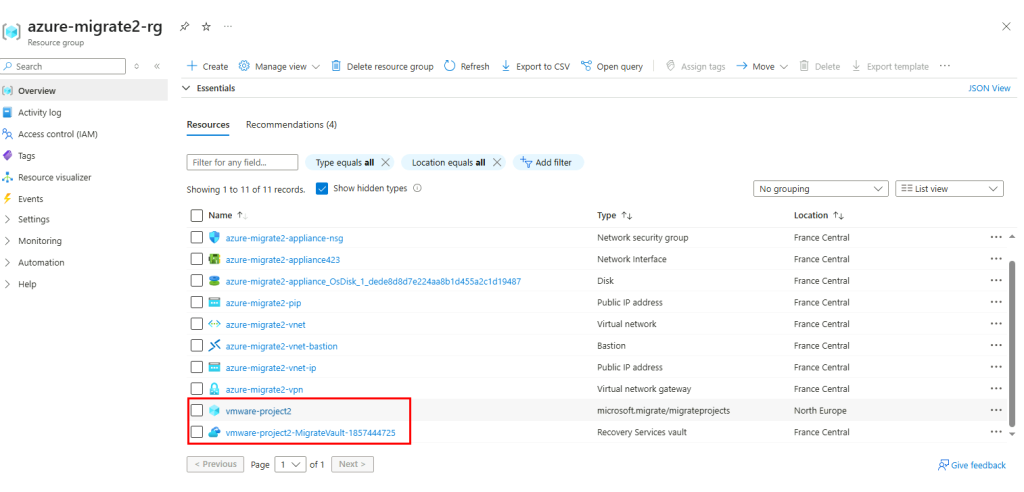Collapse the Essentials section
Viewport: 1024px width, 492px height.
(x=186, y=88)
